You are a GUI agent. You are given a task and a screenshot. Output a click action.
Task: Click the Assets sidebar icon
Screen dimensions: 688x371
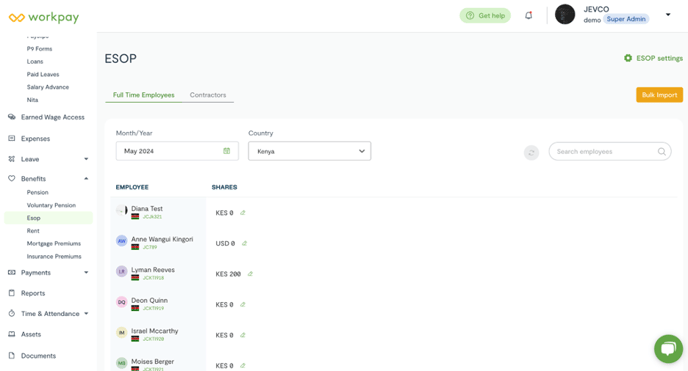(12, 334)
